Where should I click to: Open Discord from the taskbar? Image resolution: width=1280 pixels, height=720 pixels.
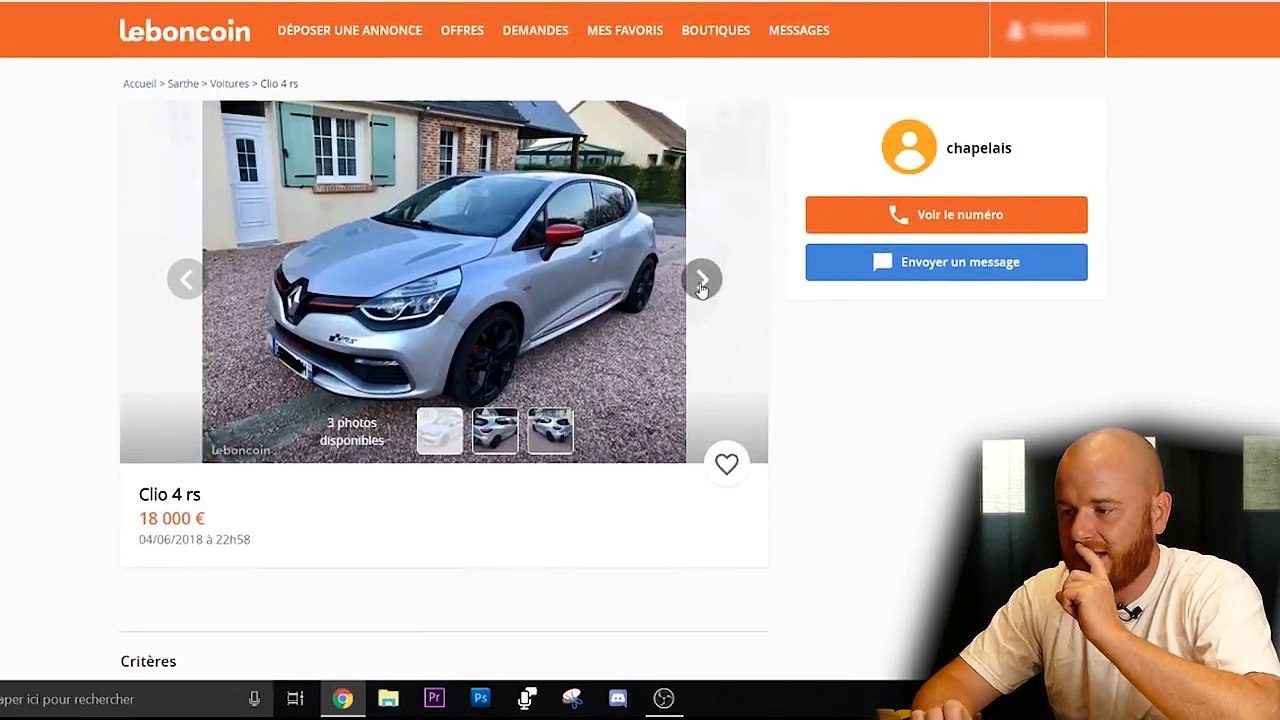(618, 698)
